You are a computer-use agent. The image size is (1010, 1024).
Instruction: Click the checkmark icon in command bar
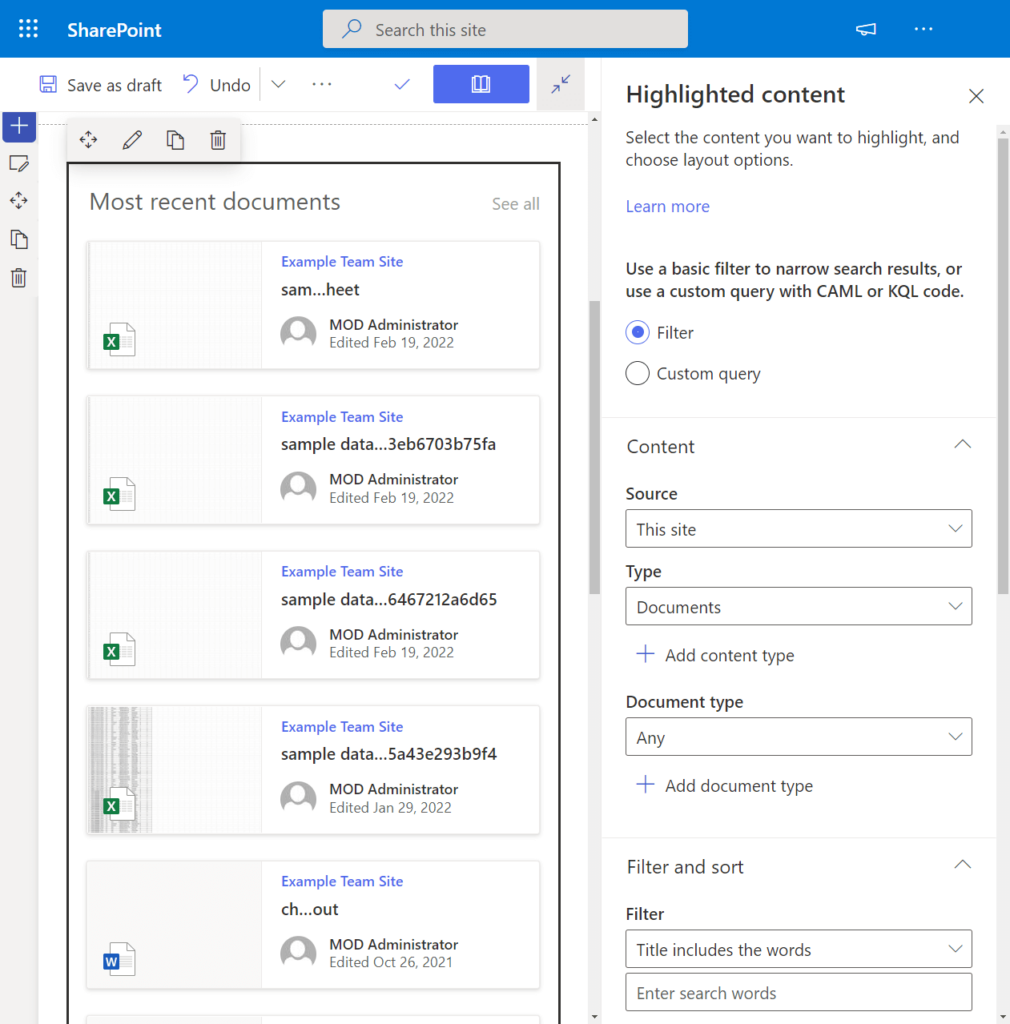click(x=402, y=84)
